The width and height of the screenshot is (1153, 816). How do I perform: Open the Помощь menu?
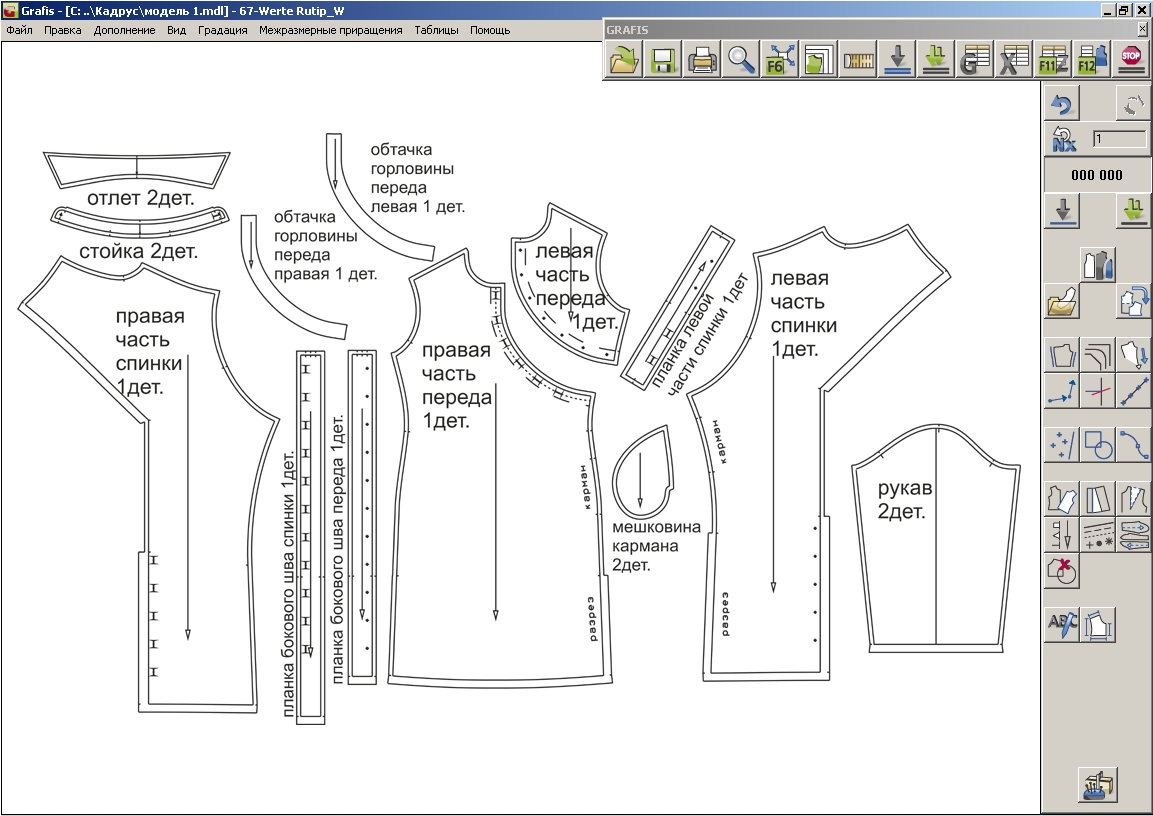click(490, 30)
